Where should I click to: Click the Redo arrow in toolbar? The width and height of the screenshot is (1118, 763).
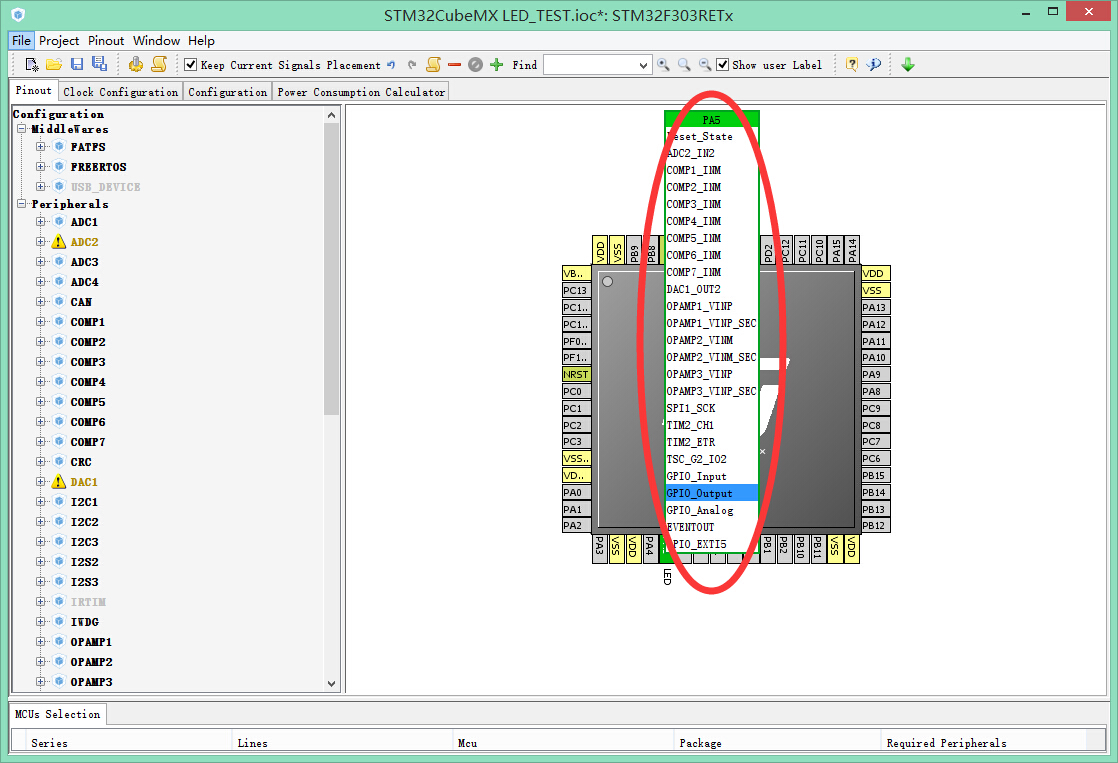point(411,65)
